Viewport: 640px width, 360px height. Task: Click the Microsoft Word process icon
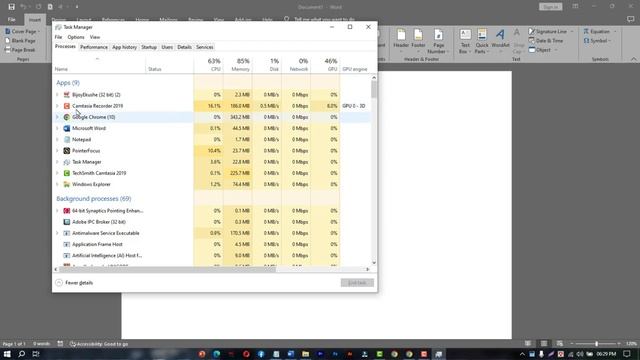67,128
